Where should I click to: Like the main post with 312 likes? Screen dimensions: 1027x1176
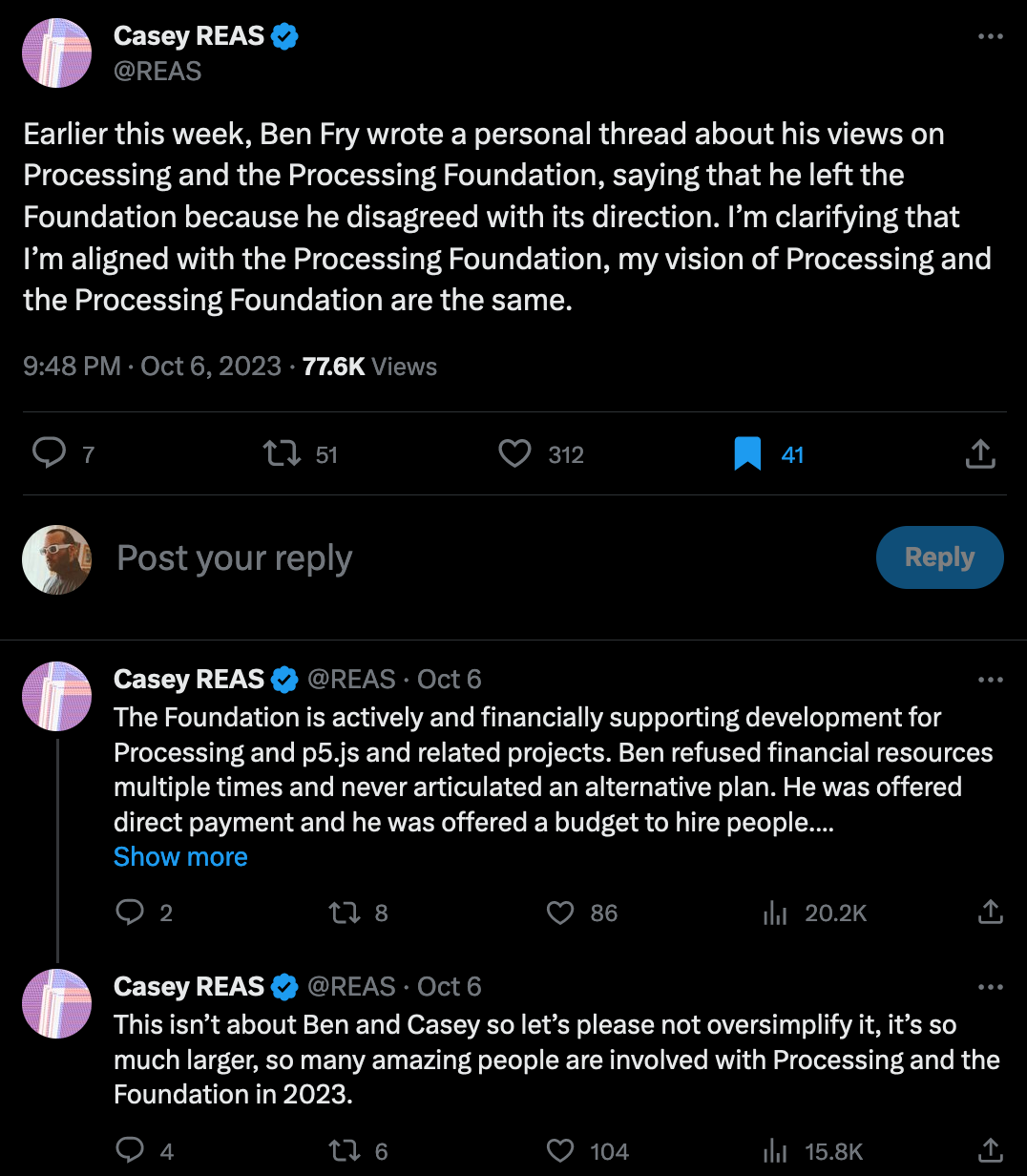(x=515, y=453)
